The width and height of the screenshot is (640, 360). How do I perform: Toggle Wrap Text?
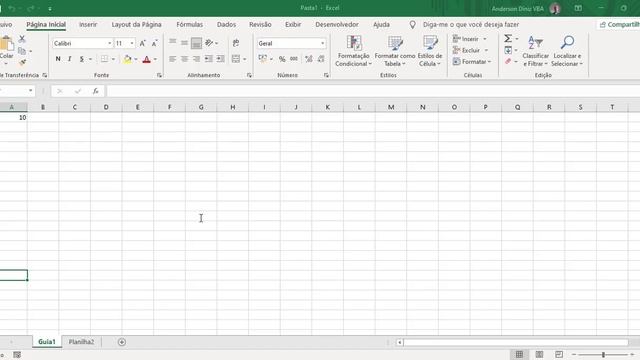pyautogui.click(x=236, y=43)
